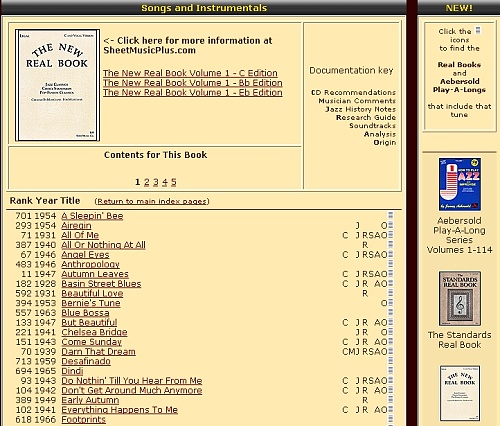Open the Early Autumn link
The image size is (500, 426).
click(x=90, y=400)
